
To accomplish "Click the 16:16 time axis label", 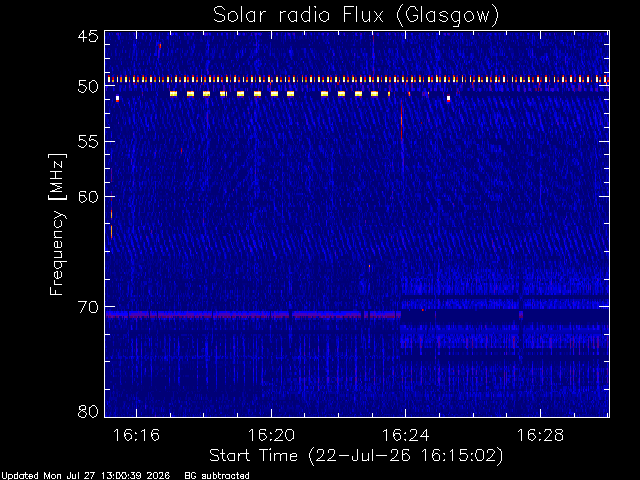I will 136,435.
